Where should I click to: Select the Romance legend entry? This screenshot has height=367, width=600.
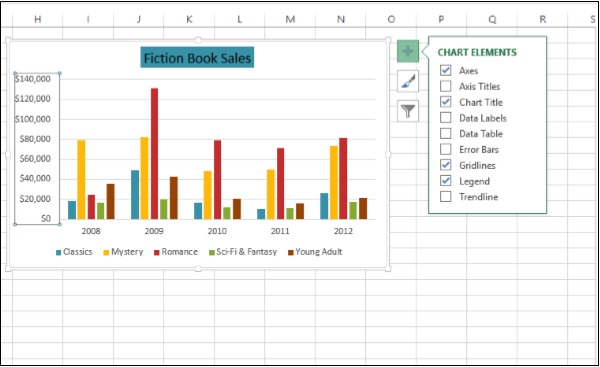click(x=176, y=252)
